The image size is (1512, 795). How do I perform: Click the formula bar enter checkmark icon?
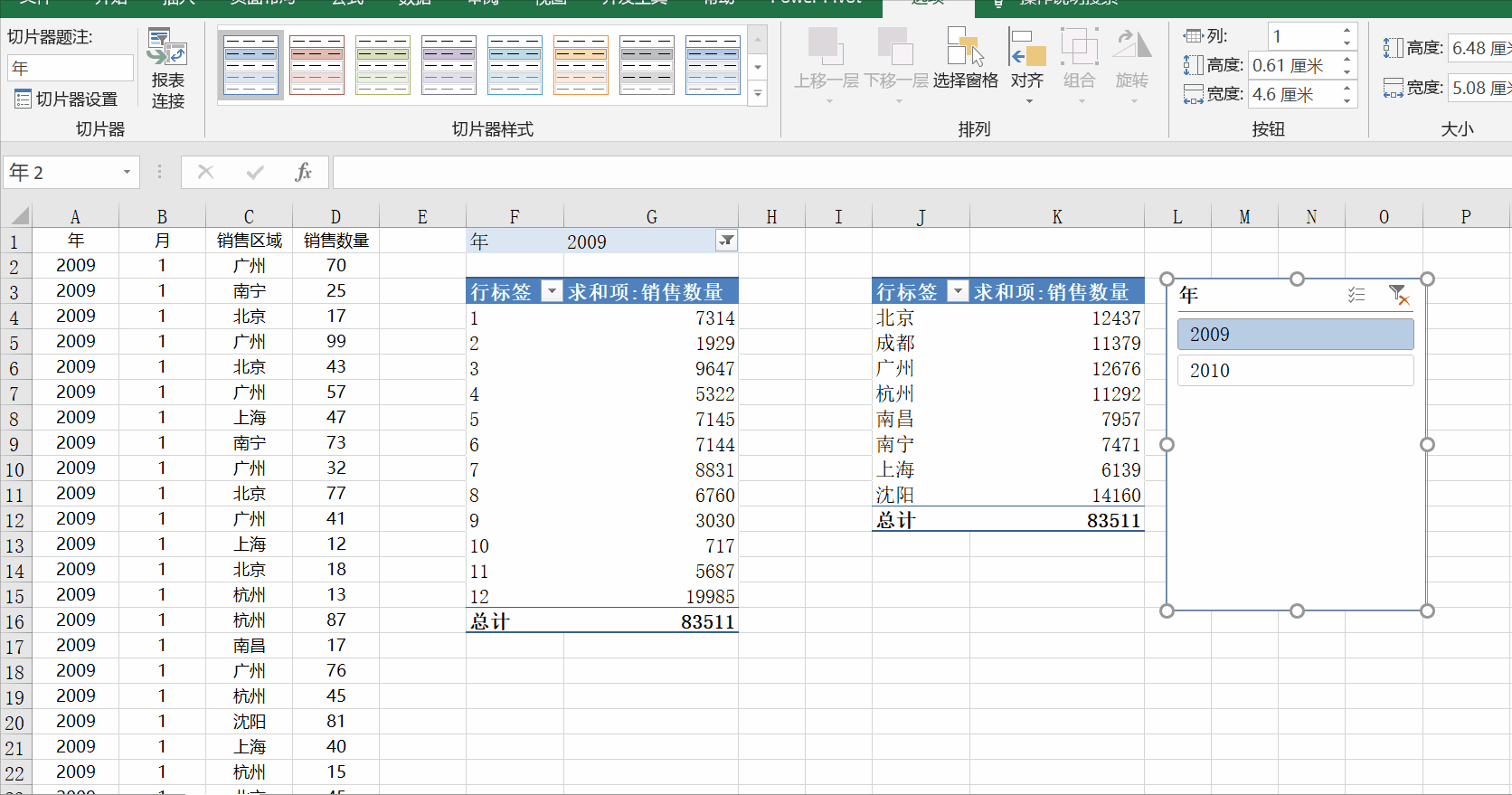coord(255,172)
